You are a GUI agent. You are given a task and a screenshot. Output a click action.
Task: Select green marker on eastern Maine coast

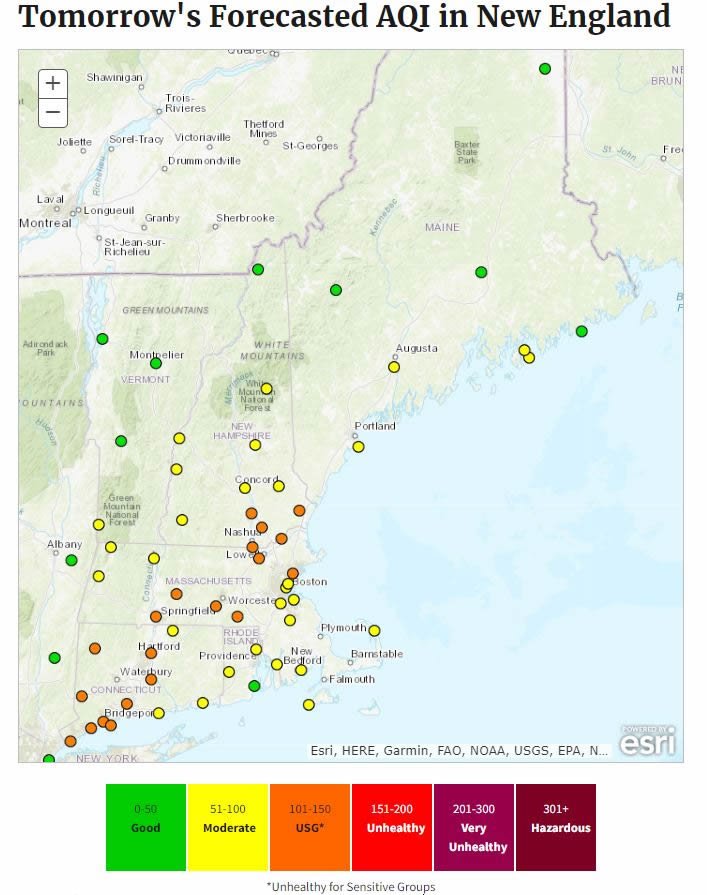[581, 331]
